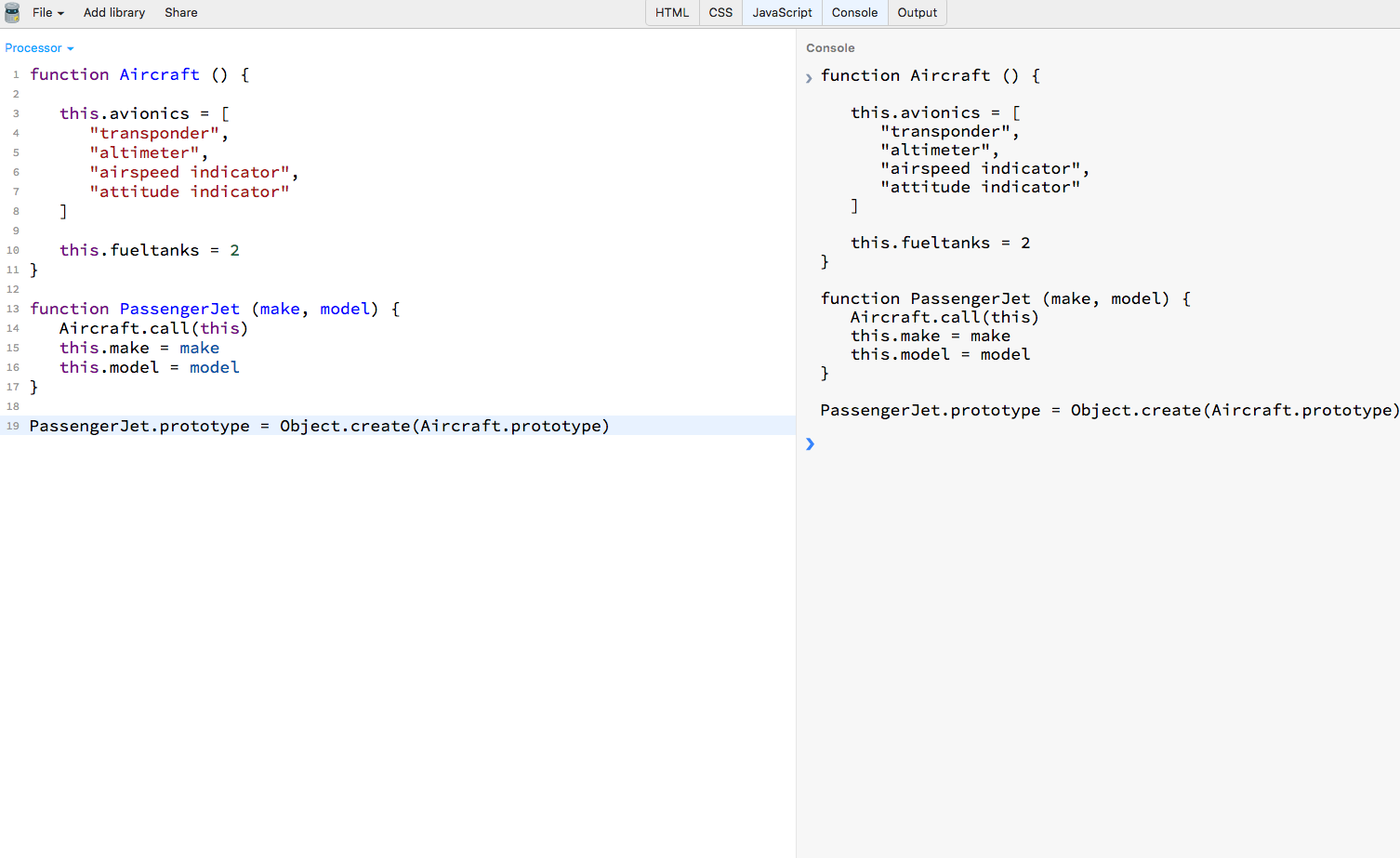Click 'this.make = make' in the editor
Screen dimensions: 1400x858
tap(139, 348)
